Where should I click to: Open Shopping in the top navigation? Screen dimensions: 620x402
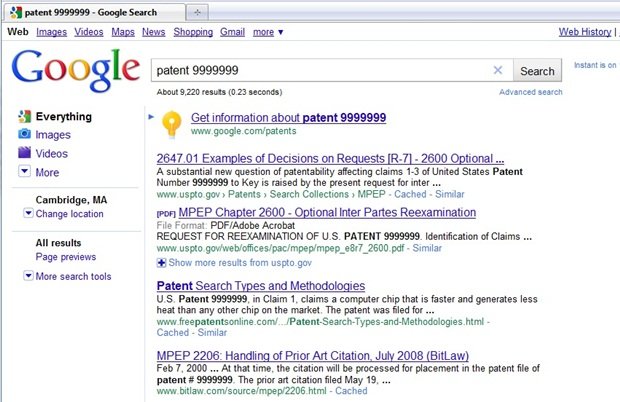[x=193, y=32]
